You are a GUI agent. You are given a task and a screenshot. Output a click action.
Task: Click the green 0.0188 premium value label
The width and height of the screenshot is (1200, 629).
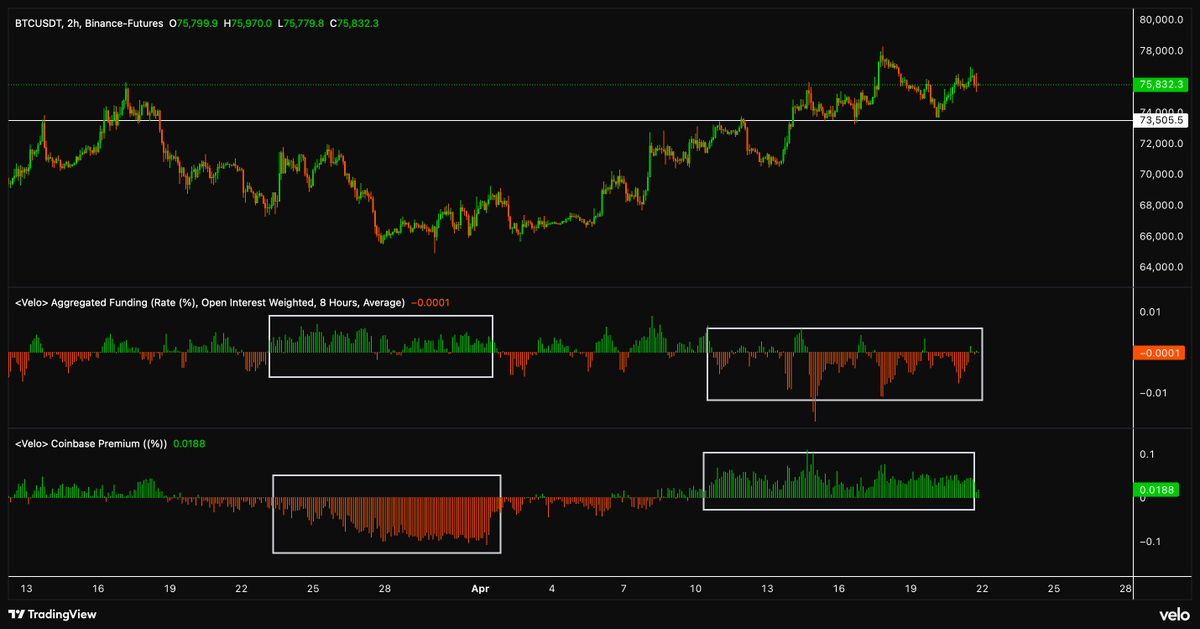pos(1156,489)
